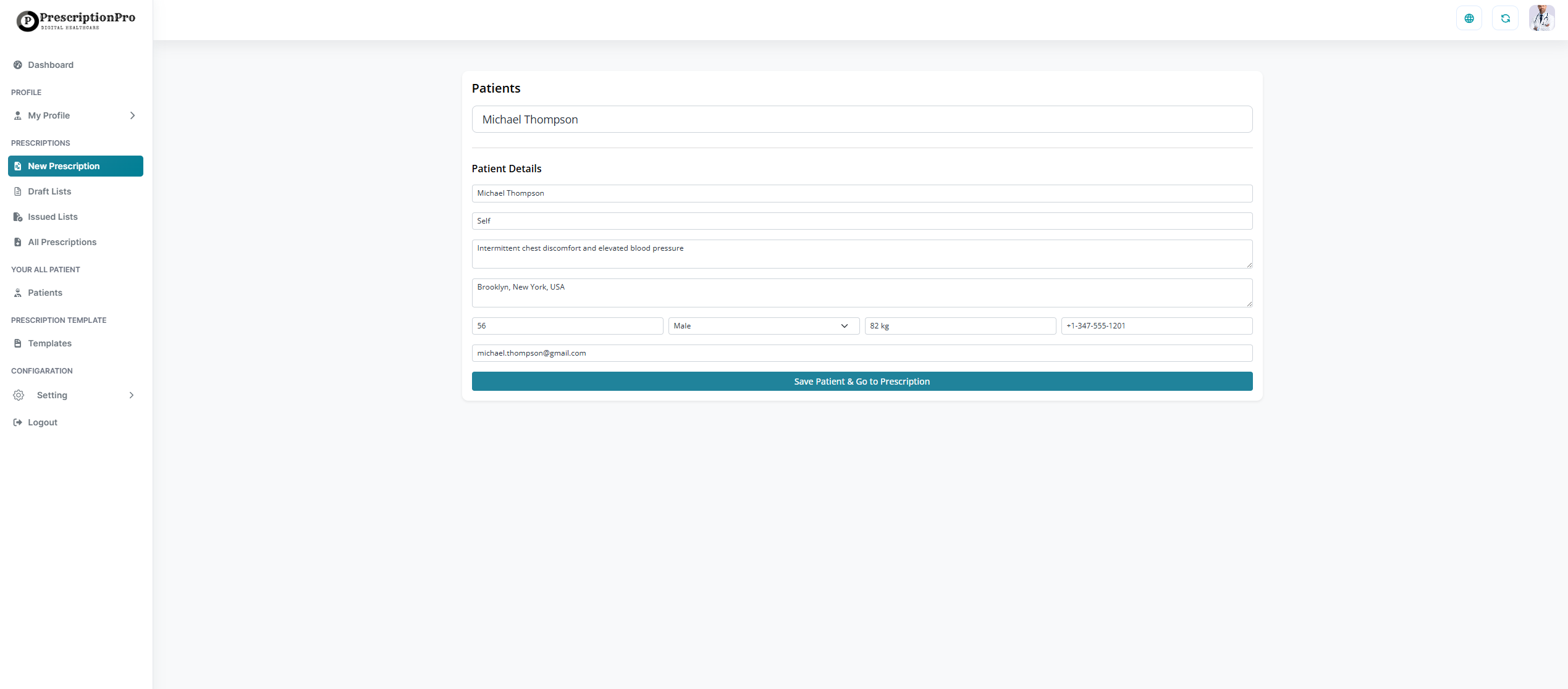Open the gender dropdown showing Male
The height and width of the screenshot is (689, 1568).
pyautogui.click(x=764, y=326)
